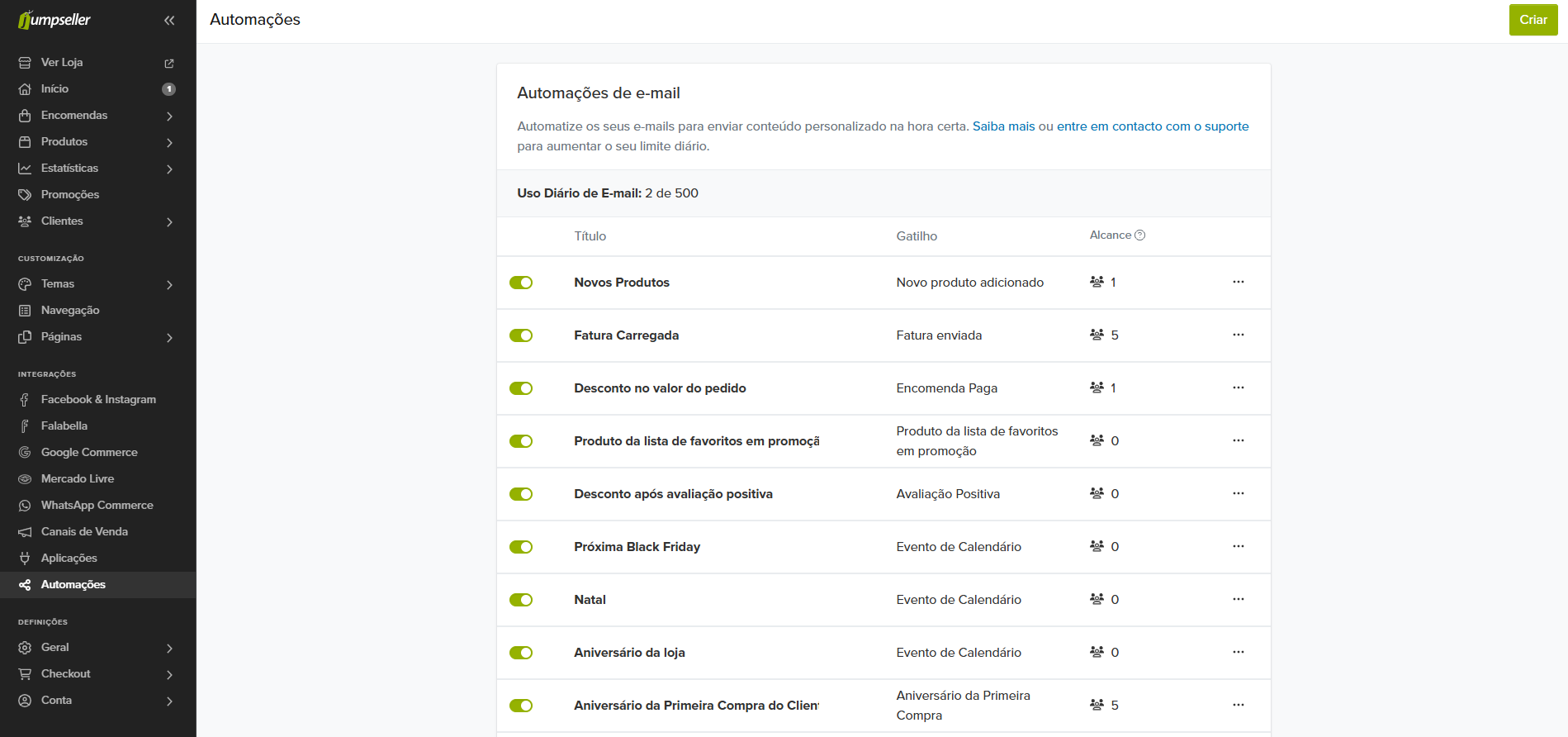This screenshot has height=737, width=1568.
Task: Expand the Temas section chevron
Action: 169,284
